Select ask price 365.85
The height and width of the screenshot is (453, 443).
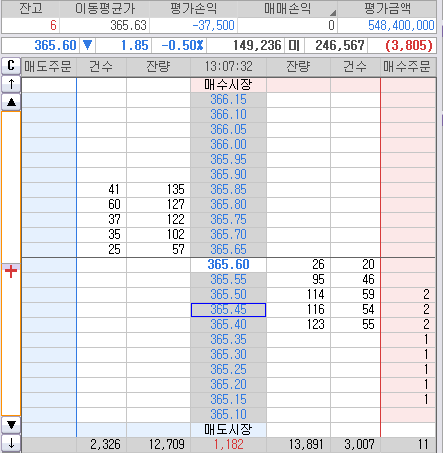coord(228,190)
